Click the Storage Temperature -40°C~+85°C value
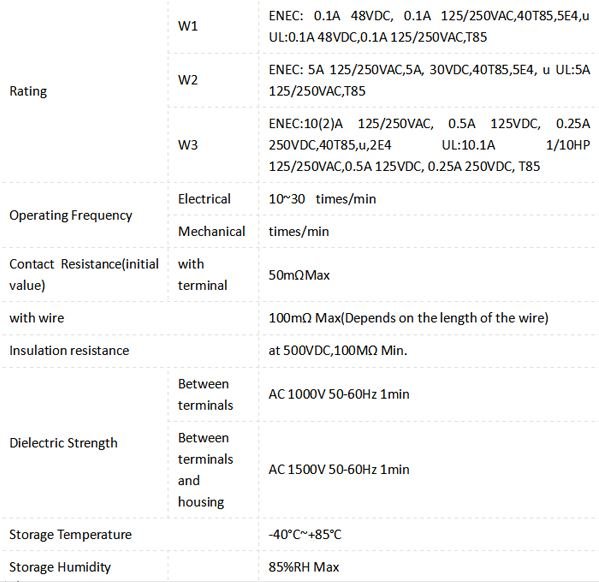Image resolution: width=599 pixels, height=582 pixels. [304, 534]
